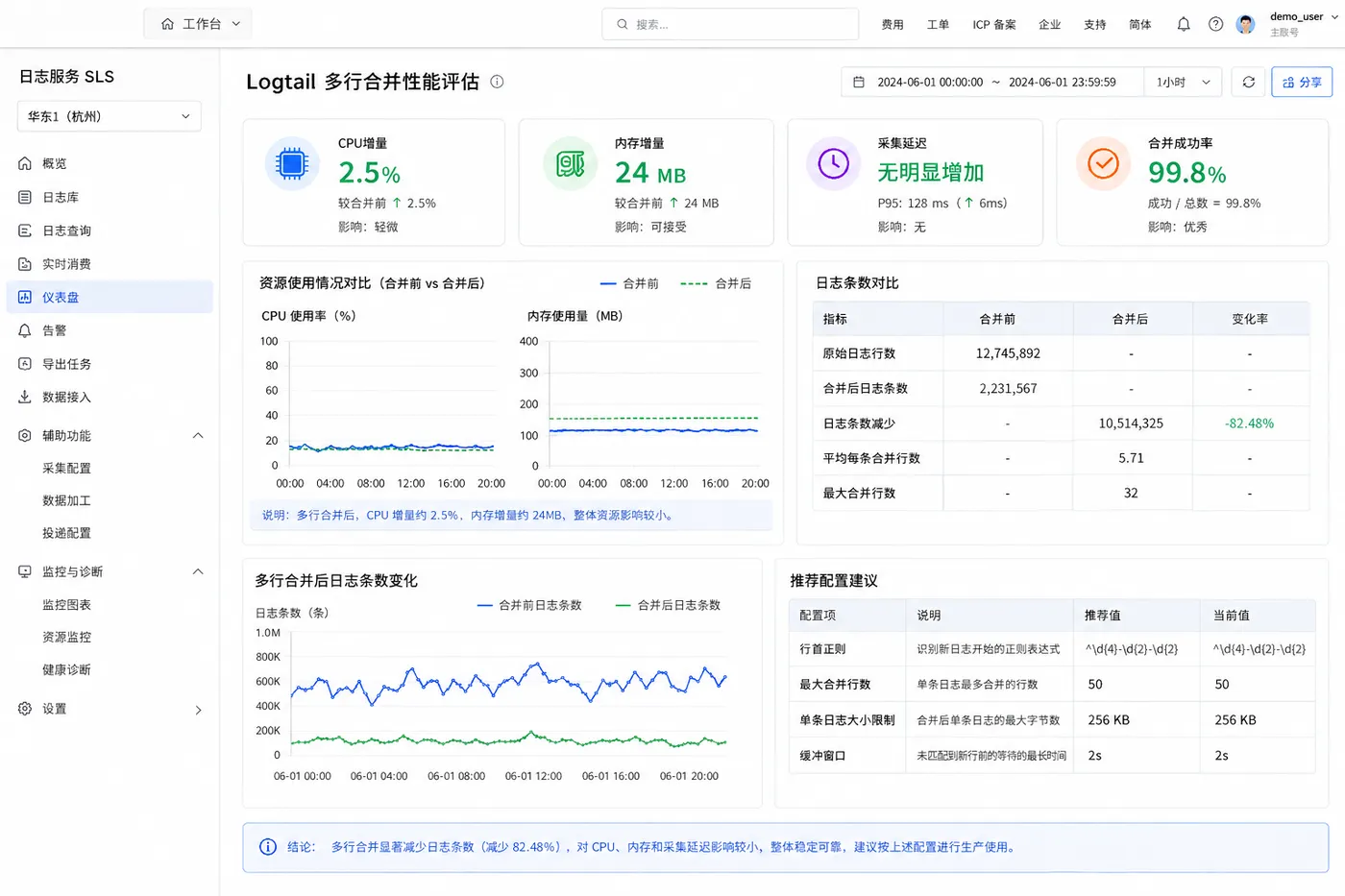Open the 费用 top menu

(x=893, y=25)
